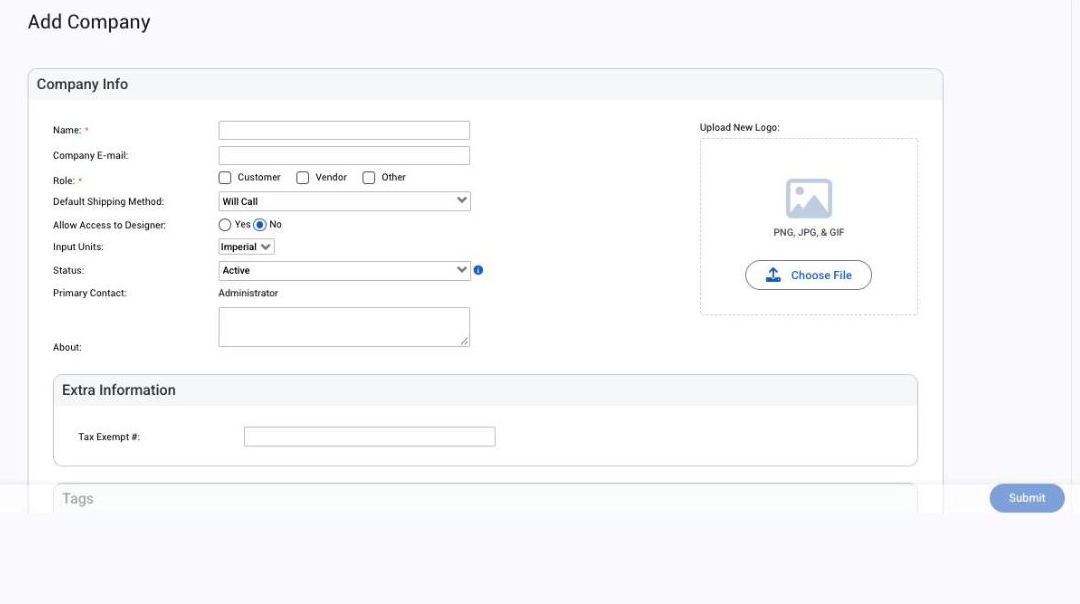Focus the company Name input field
This screenshot has height=604, width=1080.
tap(344, 130)
